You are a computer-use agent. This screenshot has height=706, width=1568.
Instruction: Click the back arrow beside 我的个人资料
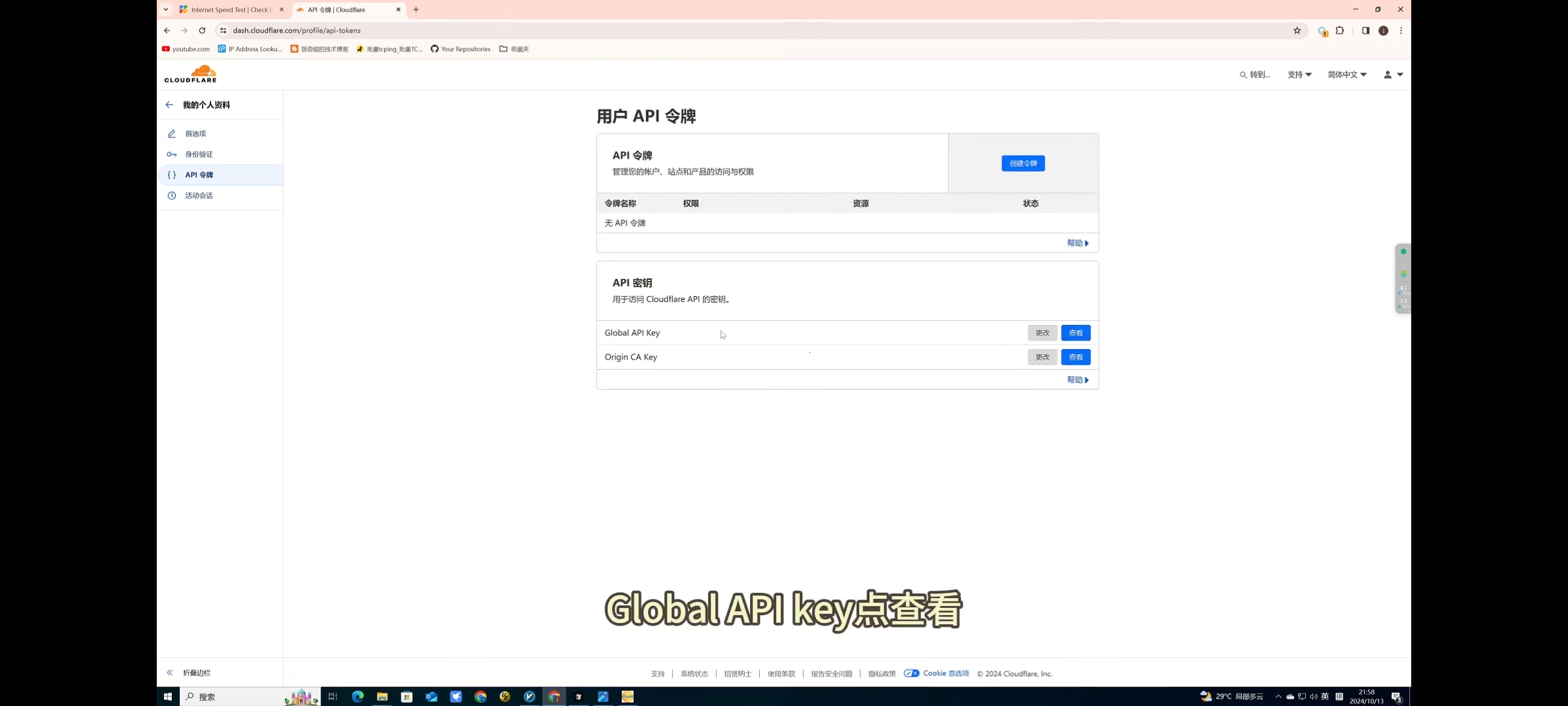[x=169, y=105]
